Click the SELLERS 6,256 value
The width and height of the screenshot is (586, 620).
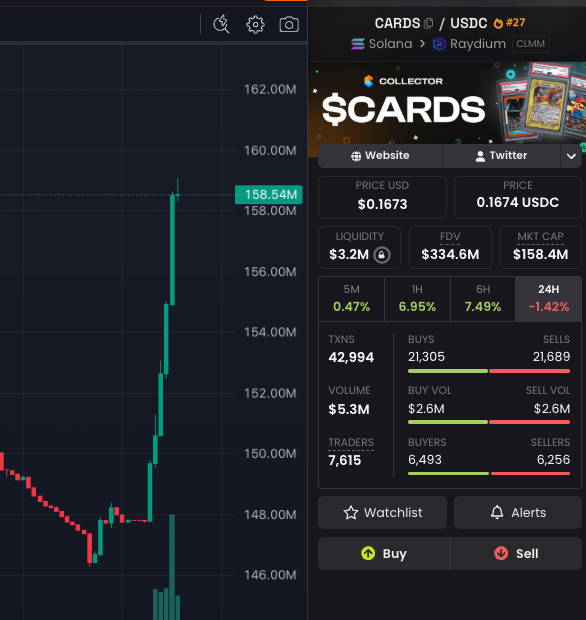(x=553, y=460)
